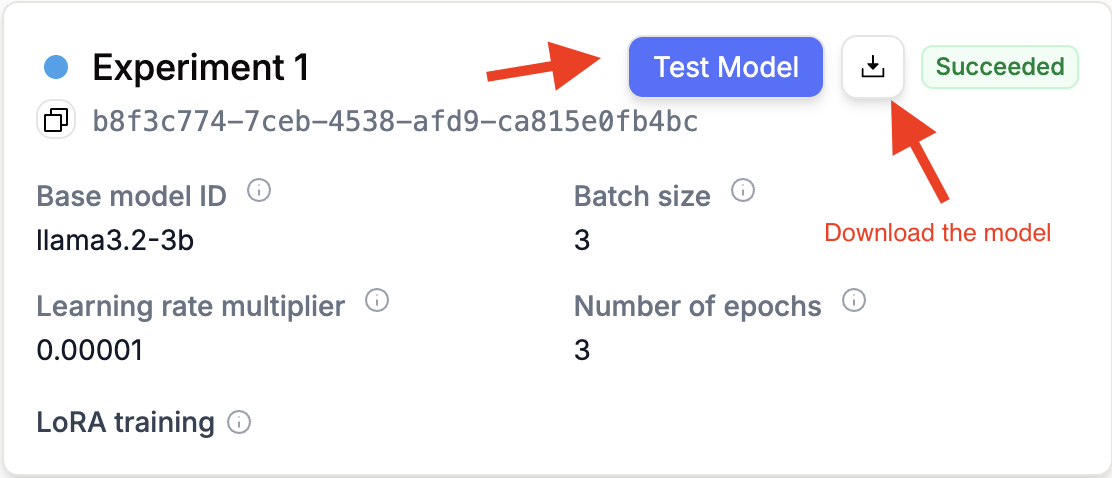This screenshot has width=1112, height=478.
Task: Open the info tooltip beside Base model ID
Action: pos(259,191)
